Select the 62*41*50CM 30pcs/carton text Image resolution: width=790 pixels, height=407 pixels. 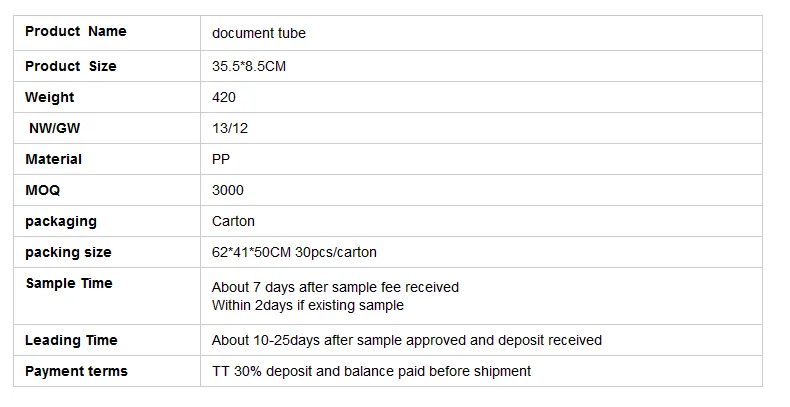click(x=294, y=252)
